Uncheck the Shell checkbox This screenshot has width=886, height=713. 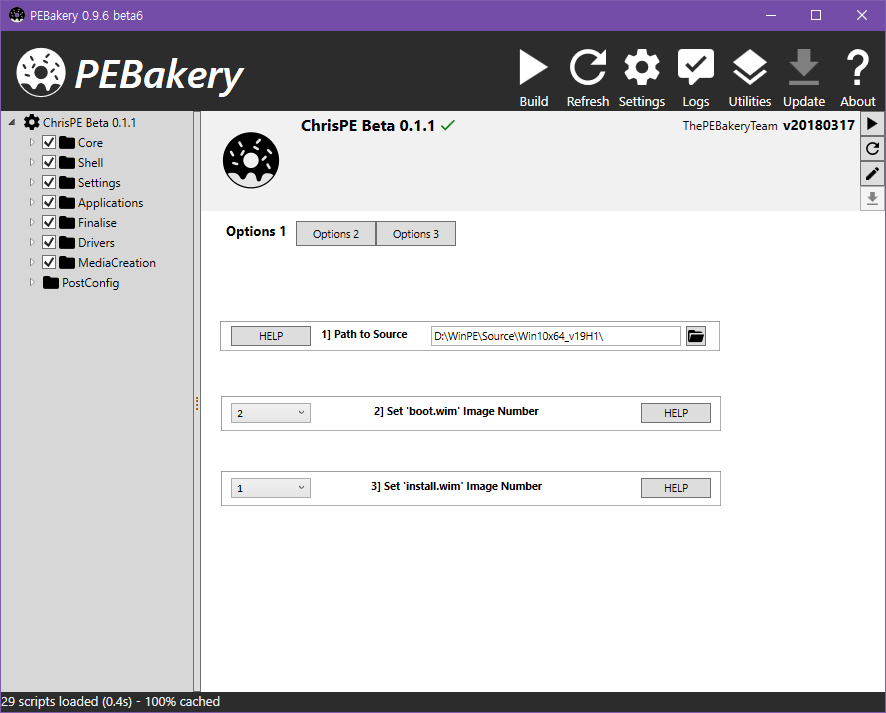click(x=49, y=162)
